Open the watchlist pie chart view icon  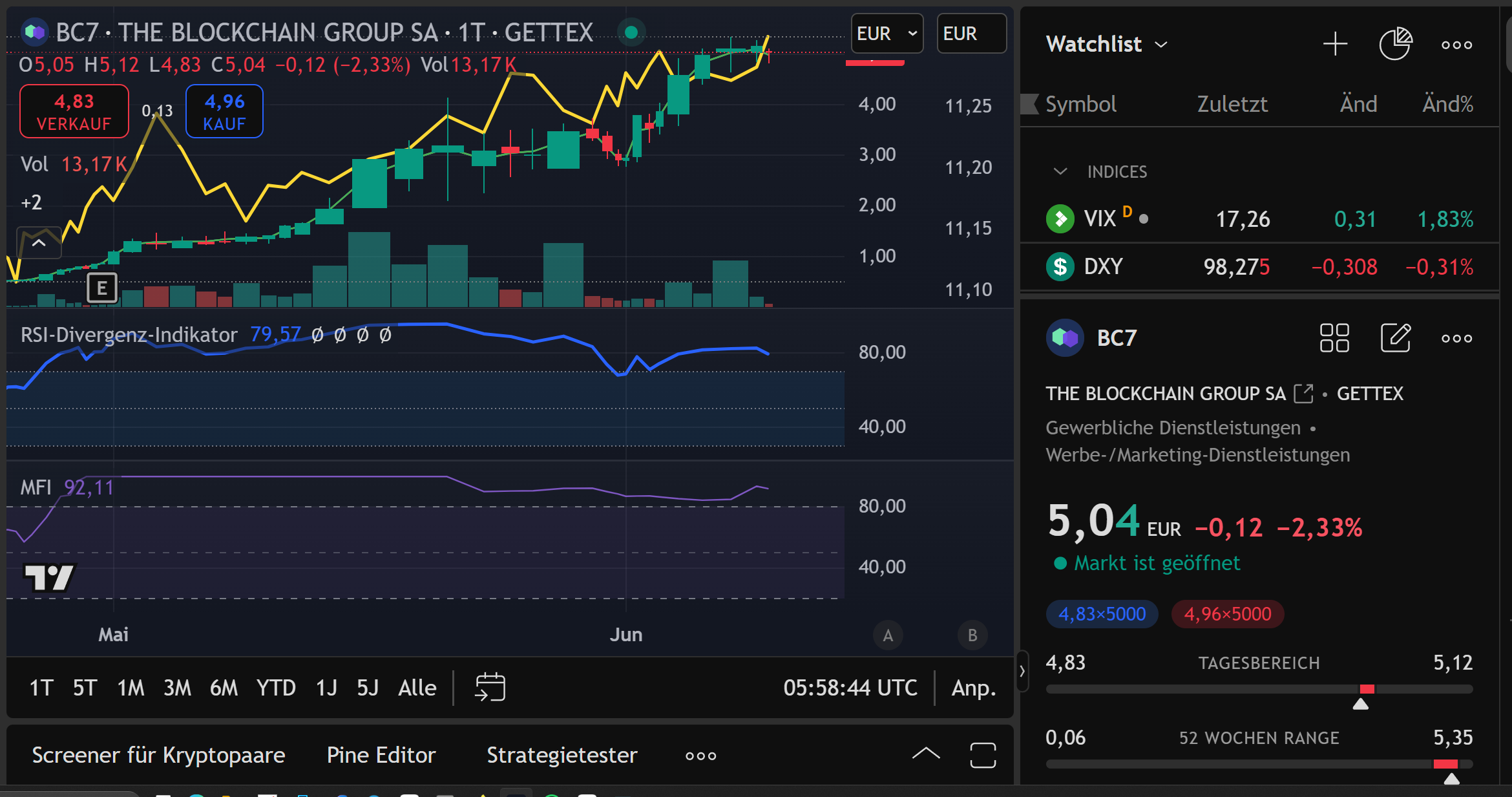(x=1395, y=44)
